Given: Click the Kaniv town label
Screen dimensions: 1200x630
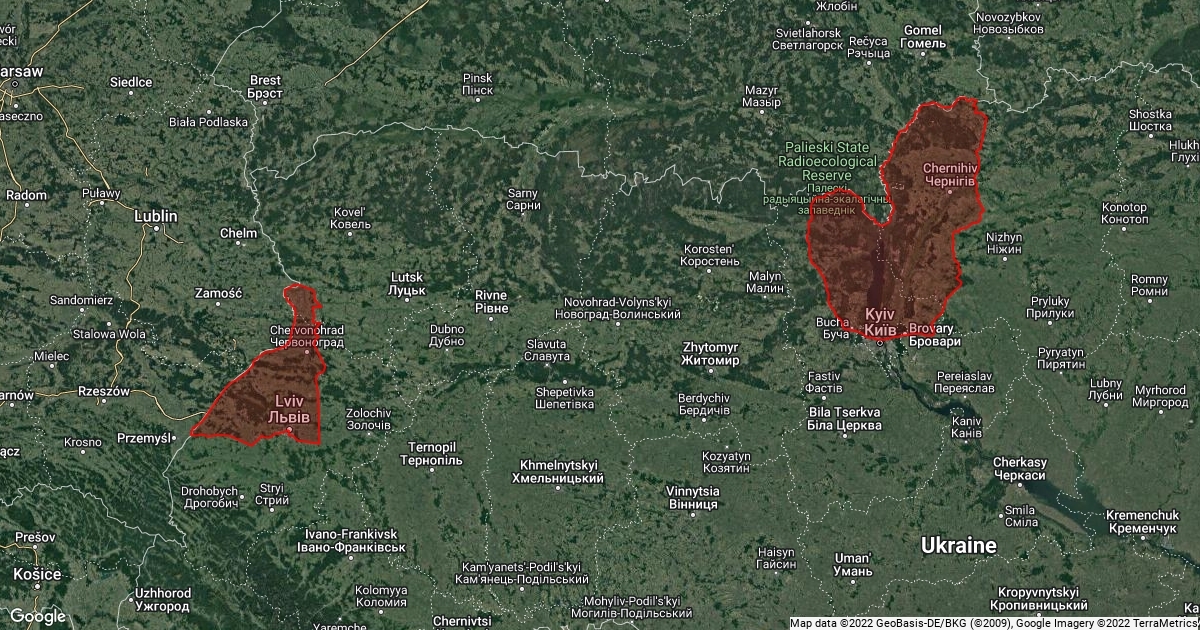Looking at the screenshot, I should pyautogui.click(x=966, y=427).
